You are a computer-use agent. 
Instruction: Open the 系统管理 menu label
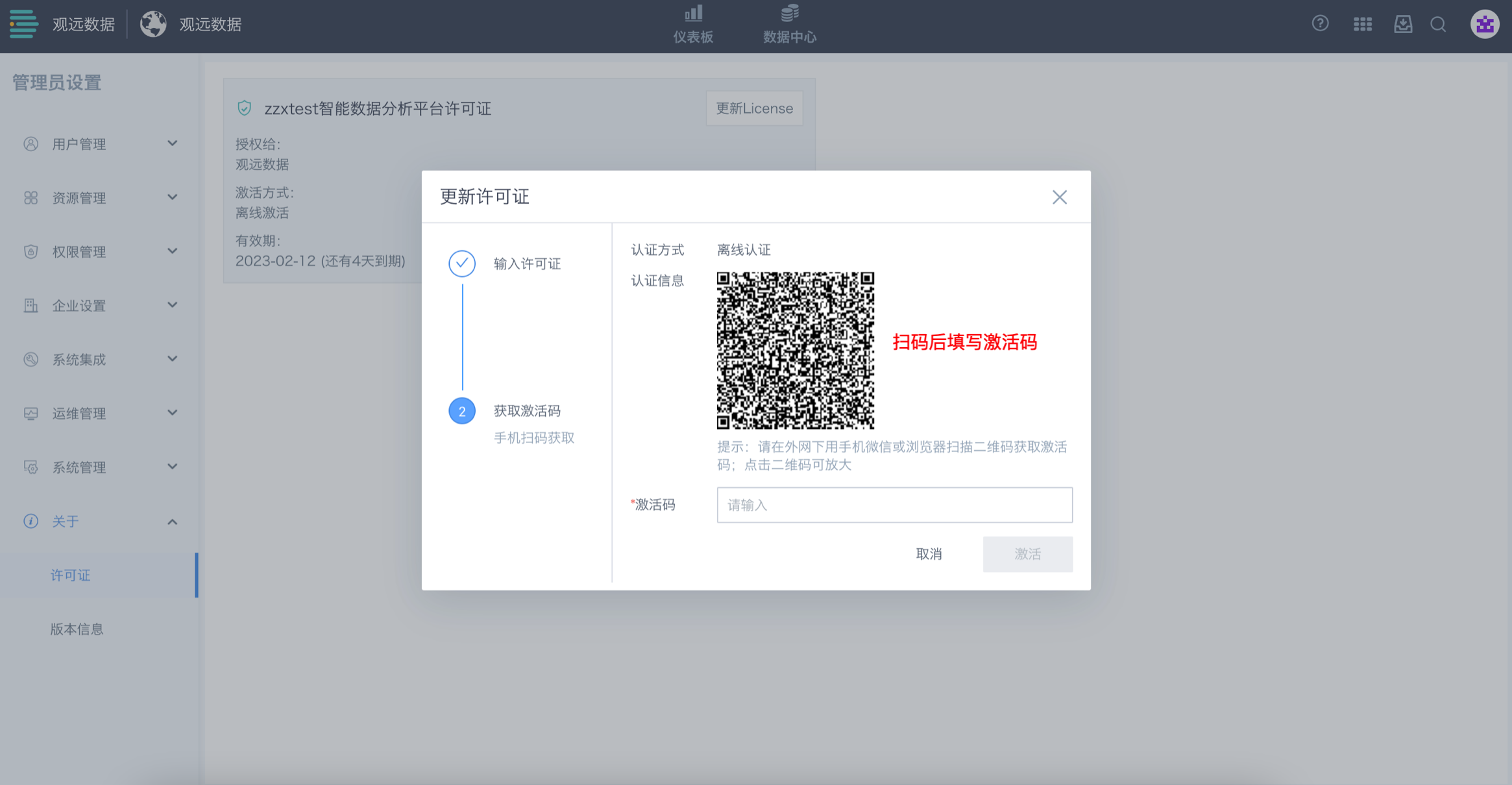point(79,467)
